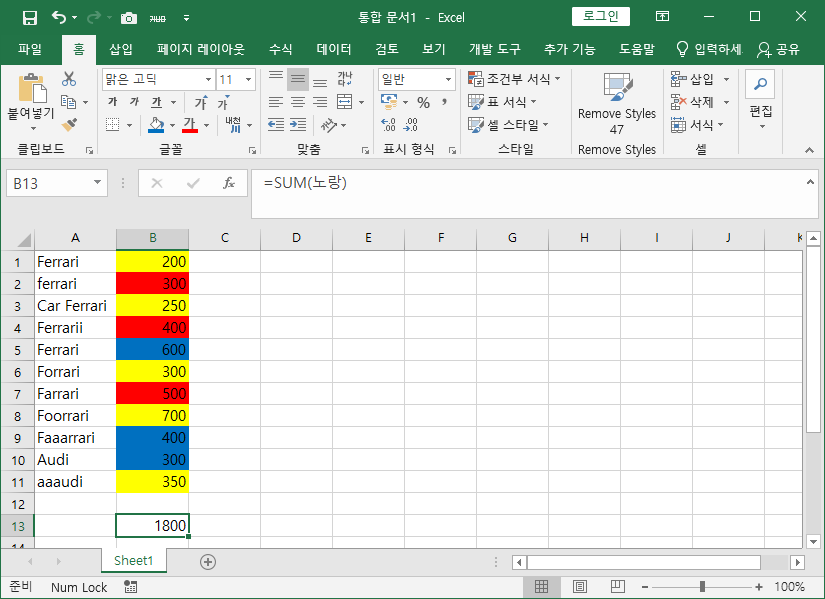Image resolution: width=825 pixels, height=599 pixels.
Task: Click the Undo arrow icon
Action: coord(58,18)
